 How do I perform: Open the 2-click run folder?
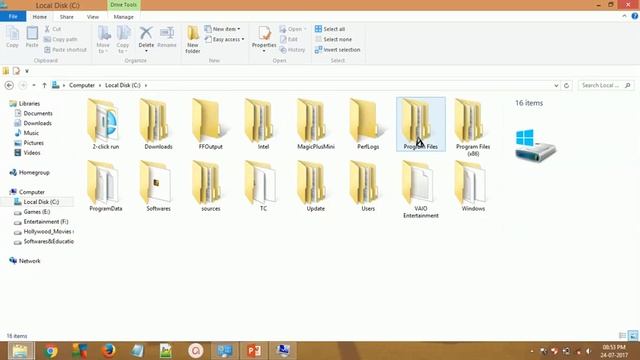[x=106, y=124]
